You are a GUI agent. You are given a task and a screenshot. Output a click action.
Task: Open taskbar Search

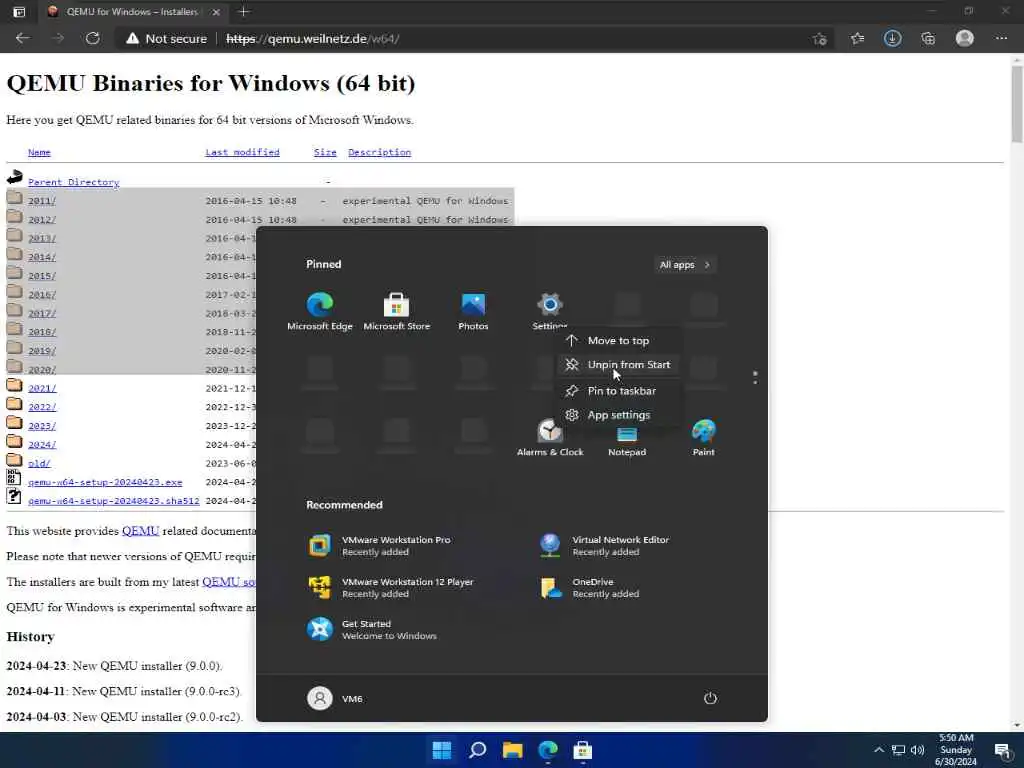[x=477, y=750]
